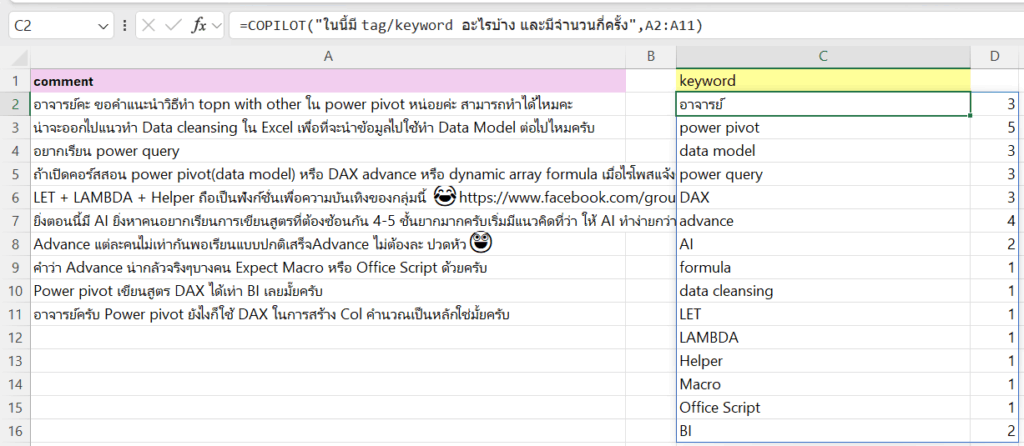Click the yellow "keyword" header cell

click(x=822, y=80)
